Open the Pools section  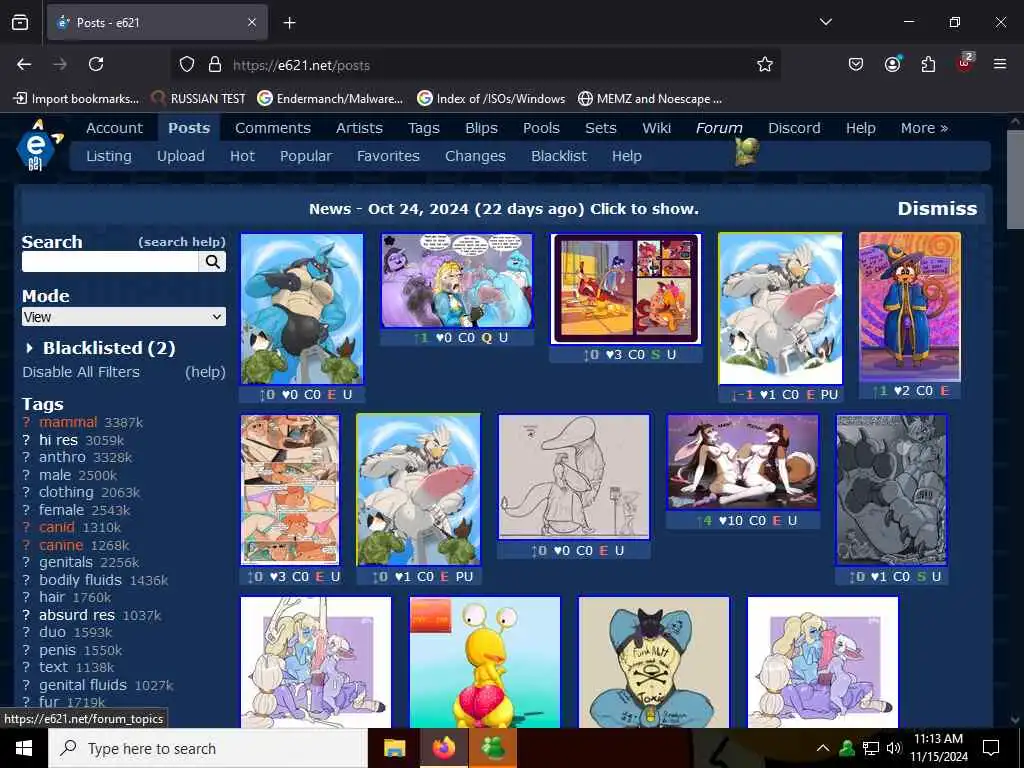(541, 128)
